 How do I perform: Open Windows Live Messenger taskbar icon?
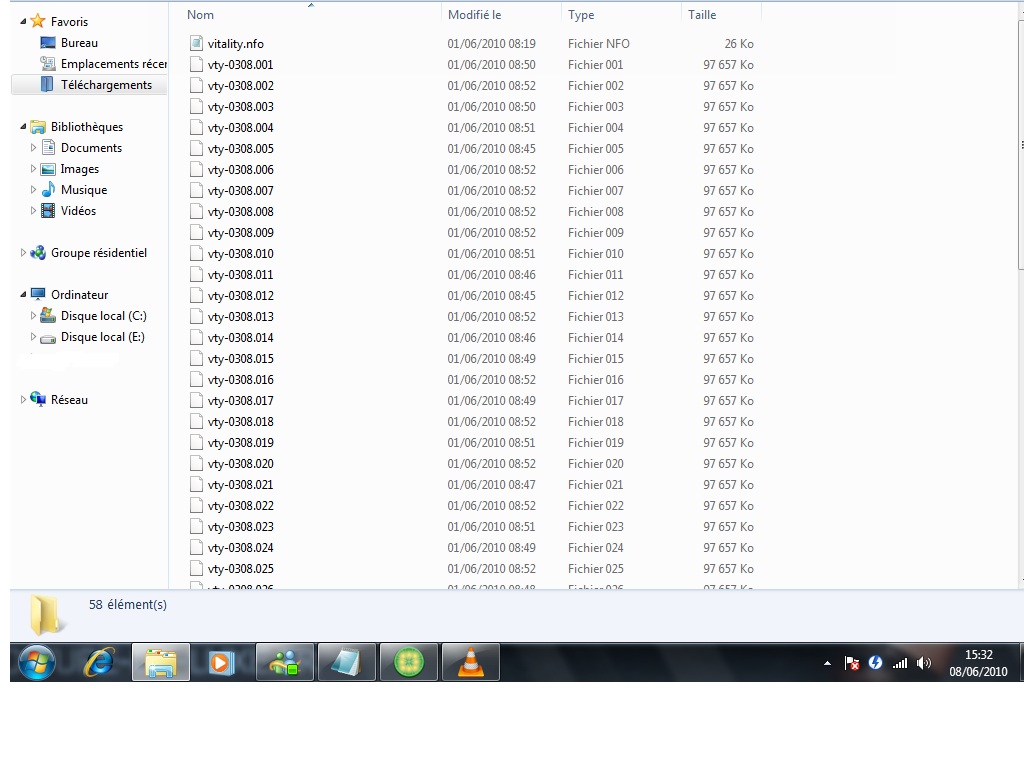coord(285,662)
